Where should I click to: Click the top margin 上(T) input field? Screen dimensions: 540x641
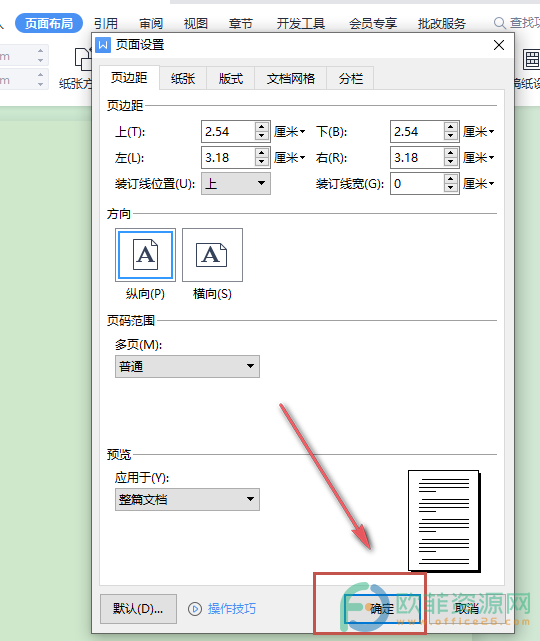[x=229, y=132]
